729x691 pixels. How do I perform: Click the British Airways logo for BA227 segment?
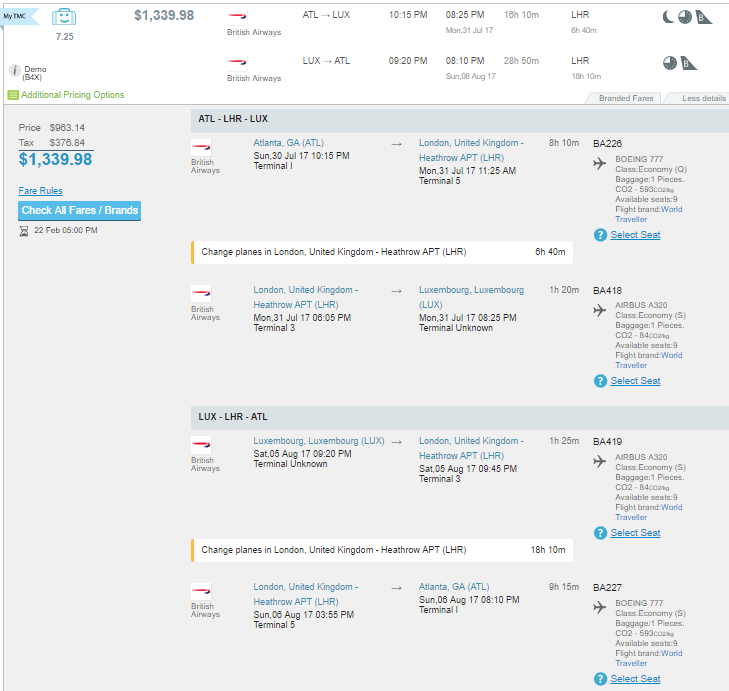(x=201, y=591)
